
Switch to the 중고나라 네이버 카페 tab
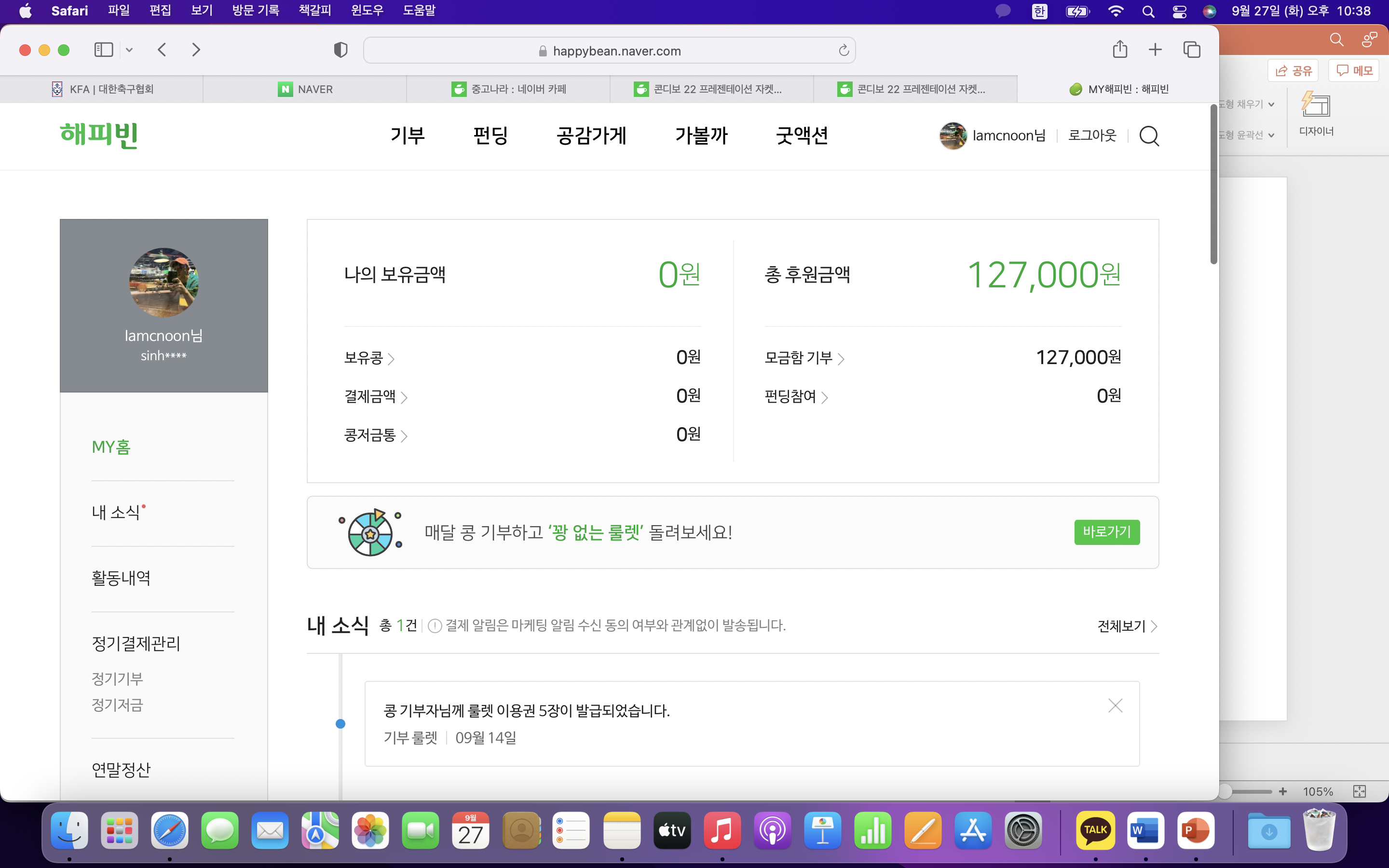point(508,89)
